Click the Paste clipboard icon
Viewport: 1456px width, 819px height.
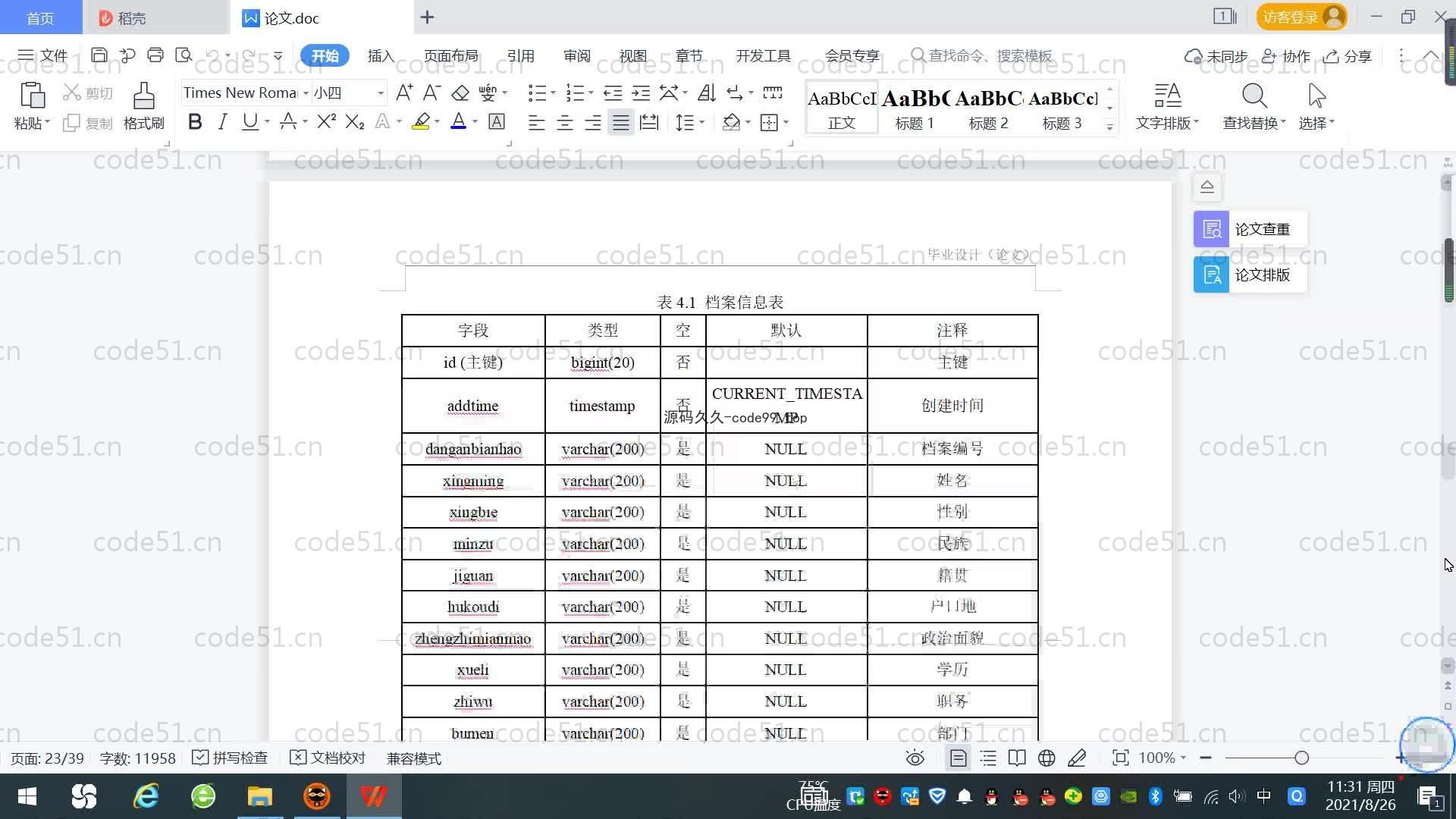(32, 96)
